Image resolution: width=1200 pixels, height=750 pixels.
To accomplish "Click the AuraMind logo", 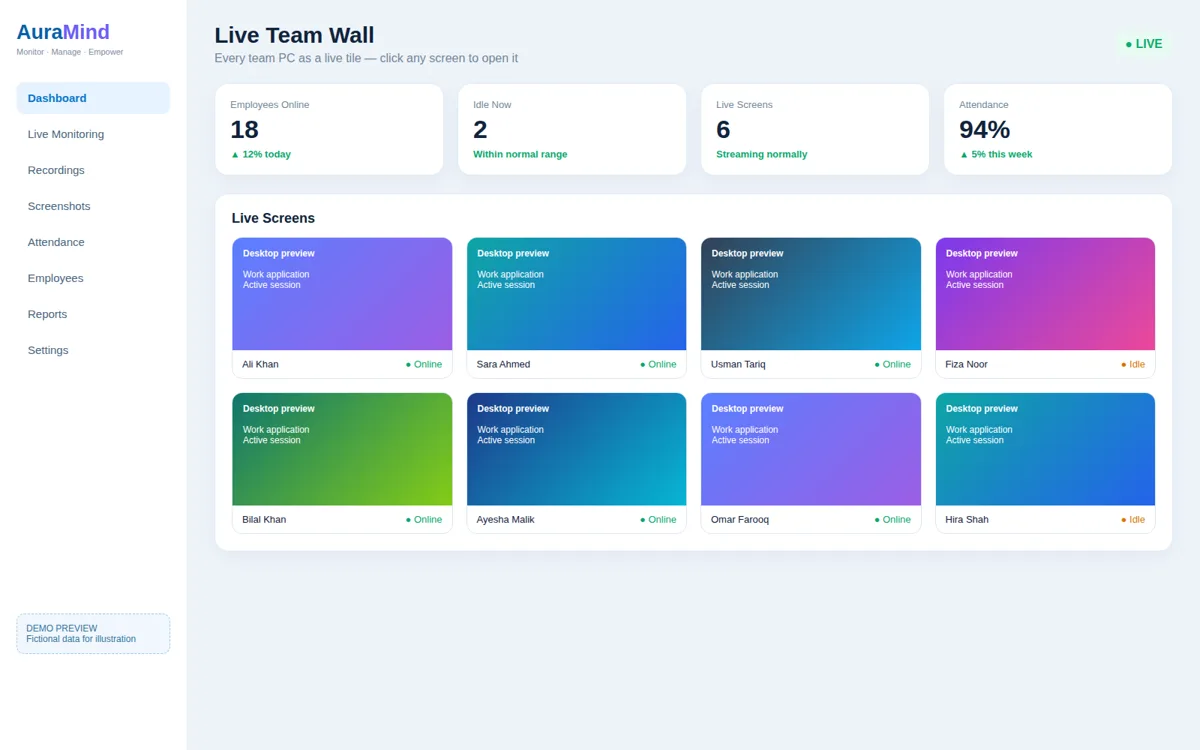I will click(63, 32).
